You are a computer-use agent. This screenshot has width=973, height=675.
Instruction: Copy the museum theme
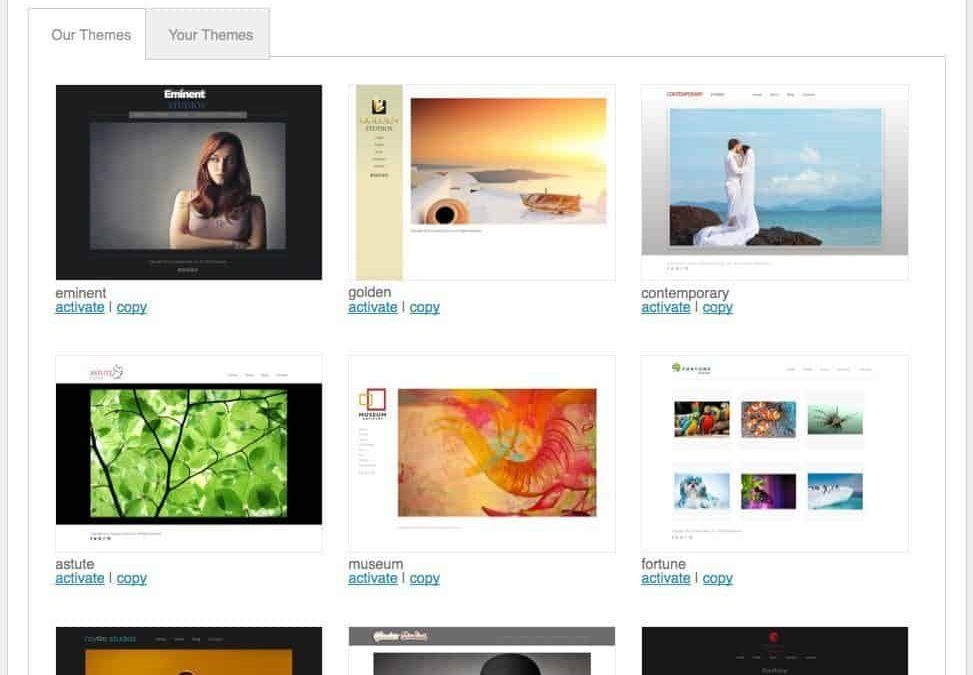pos(424,579)
